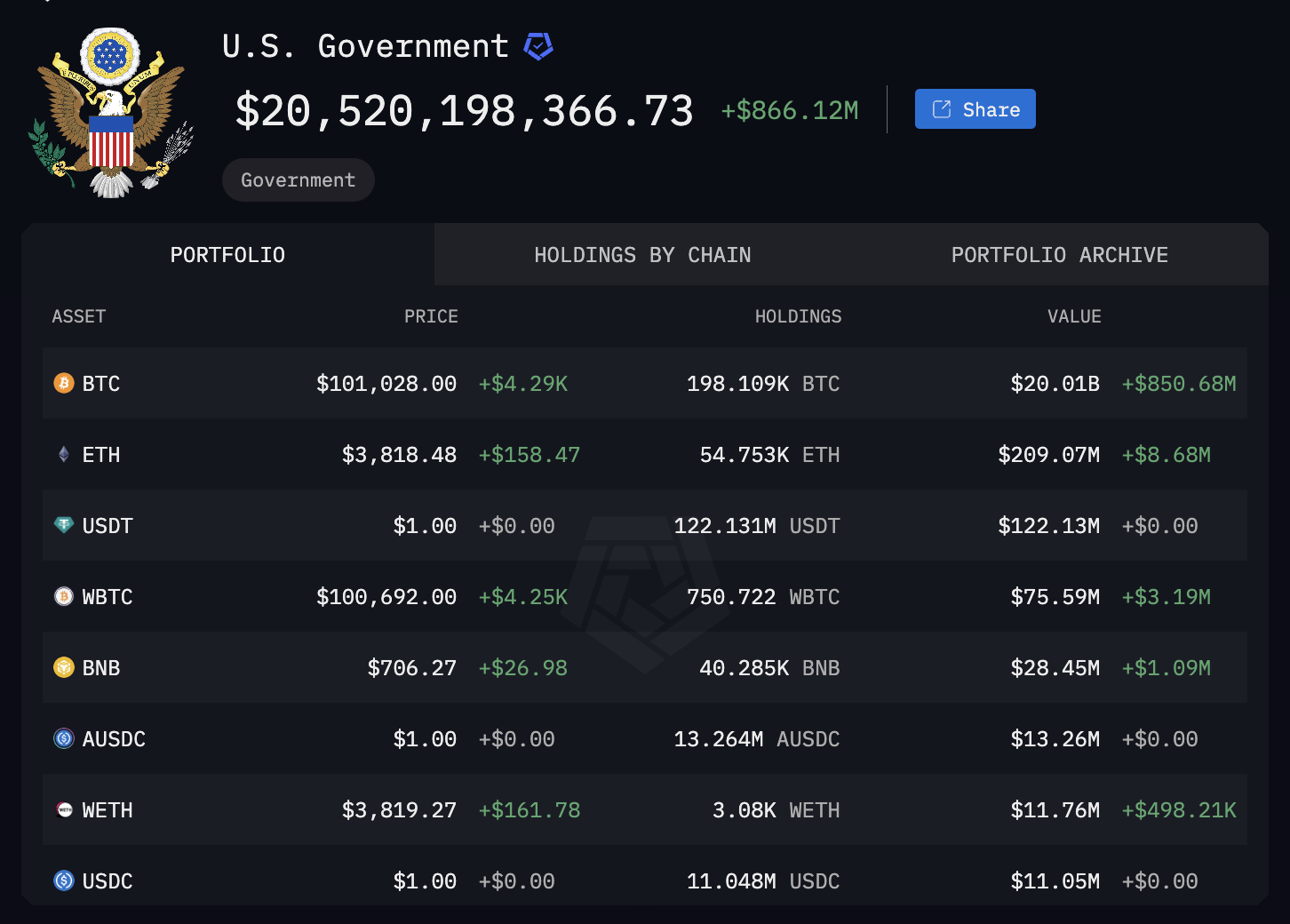The width and height of the screenshot is (1290, 924).
Task: Click the WBTC token icon
Action: 64,596
